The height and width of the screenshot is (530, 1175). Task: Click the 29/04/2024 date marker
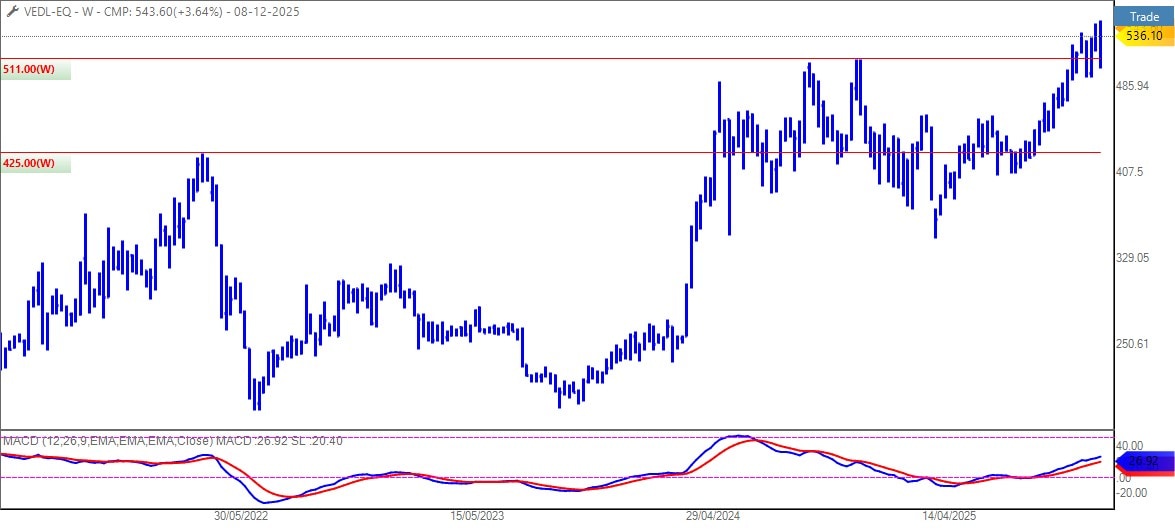(x=713, y=517)
